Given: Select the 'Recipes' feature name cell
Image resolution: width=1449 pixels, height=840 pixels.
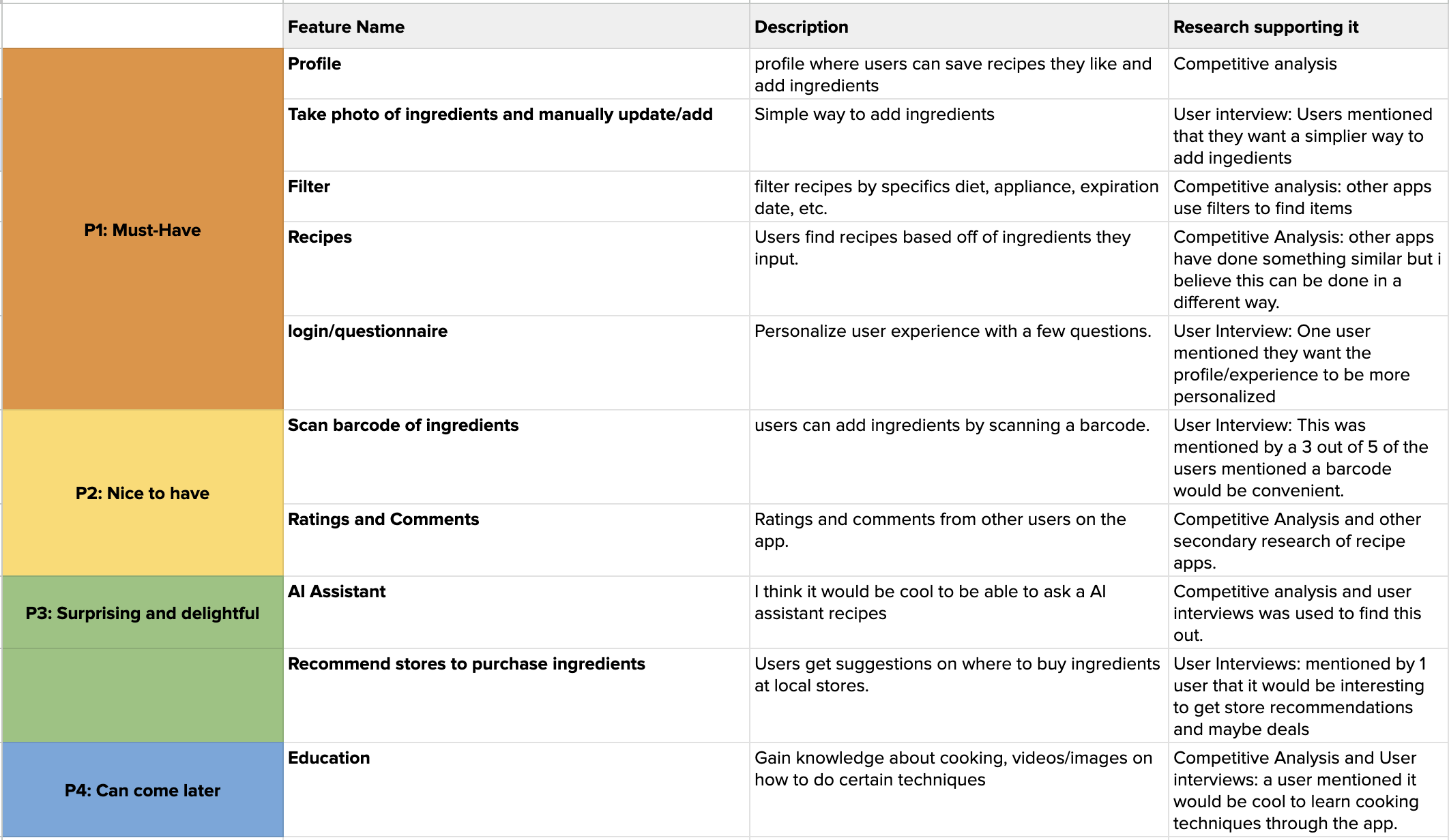Looking at the screenshot, I should tap(516, 269).
